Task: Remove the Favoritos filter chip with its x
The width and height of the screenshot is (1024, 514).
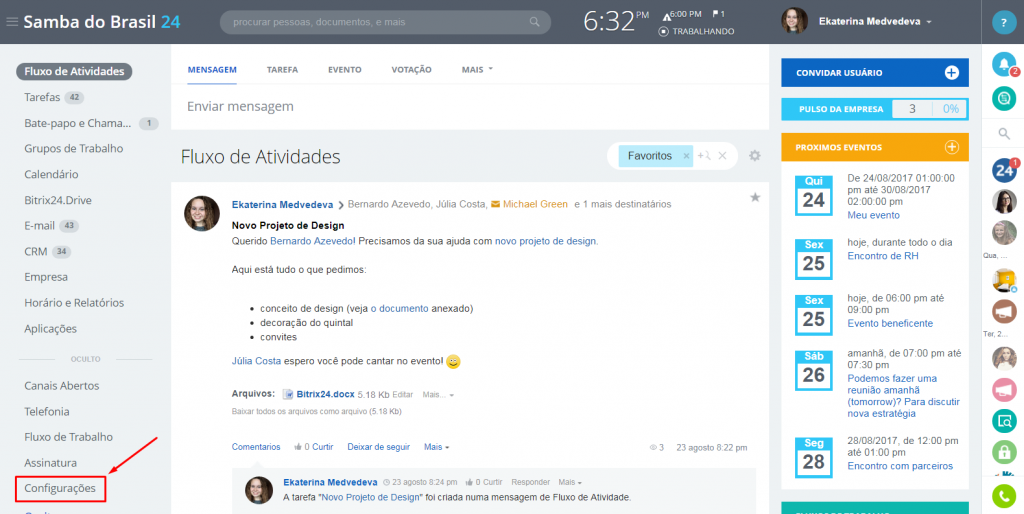Action: [x=686, y=156]
